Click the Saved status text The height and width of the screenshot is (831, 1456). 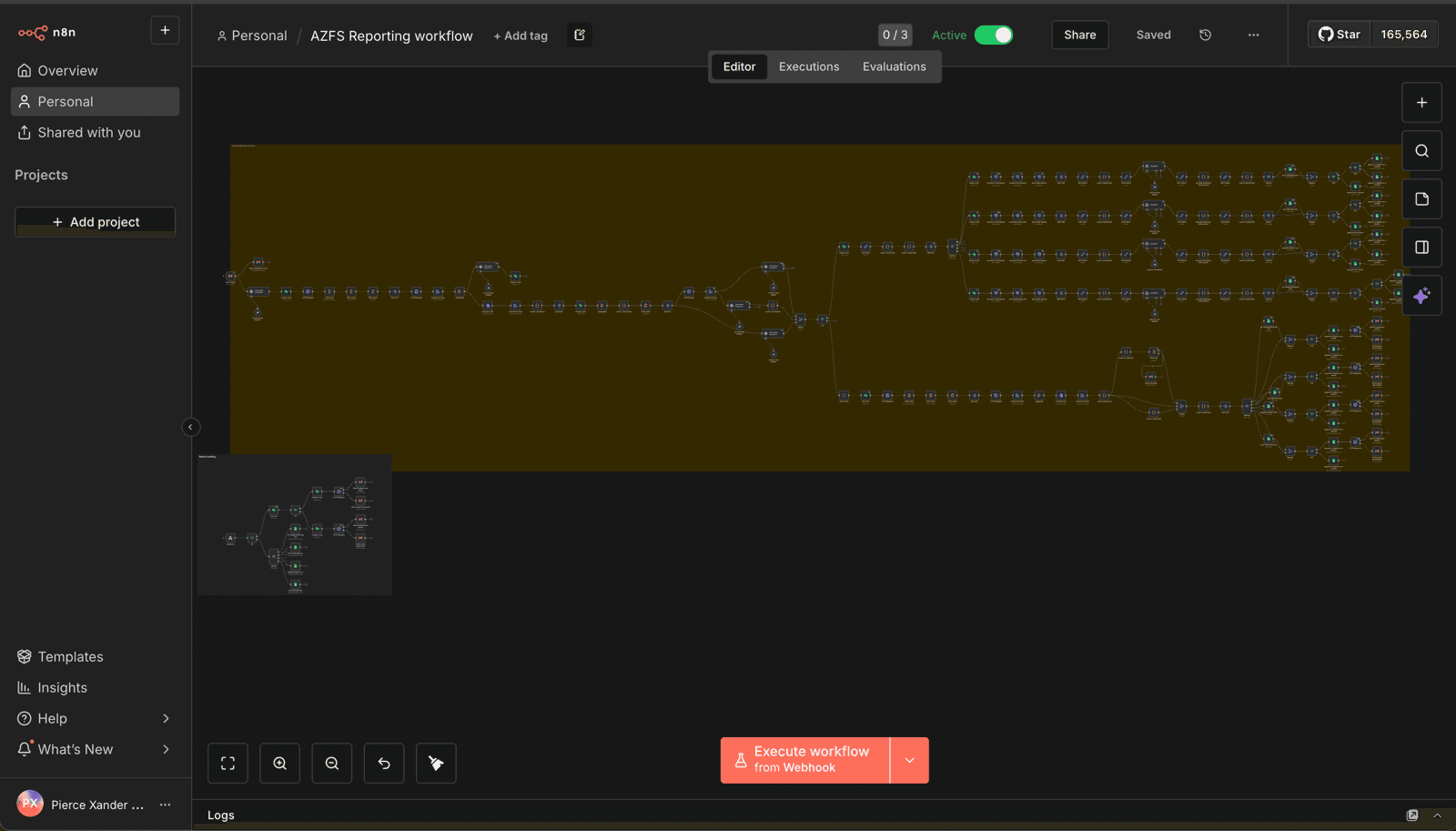click(1153, 35)
